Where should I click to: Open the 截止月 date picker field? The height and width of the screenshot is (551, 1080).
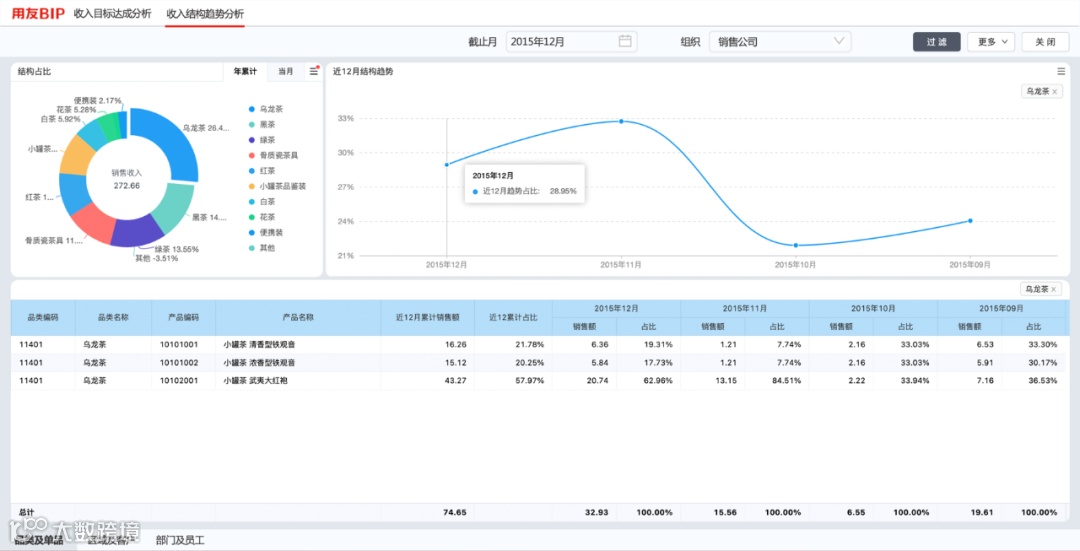572,41
